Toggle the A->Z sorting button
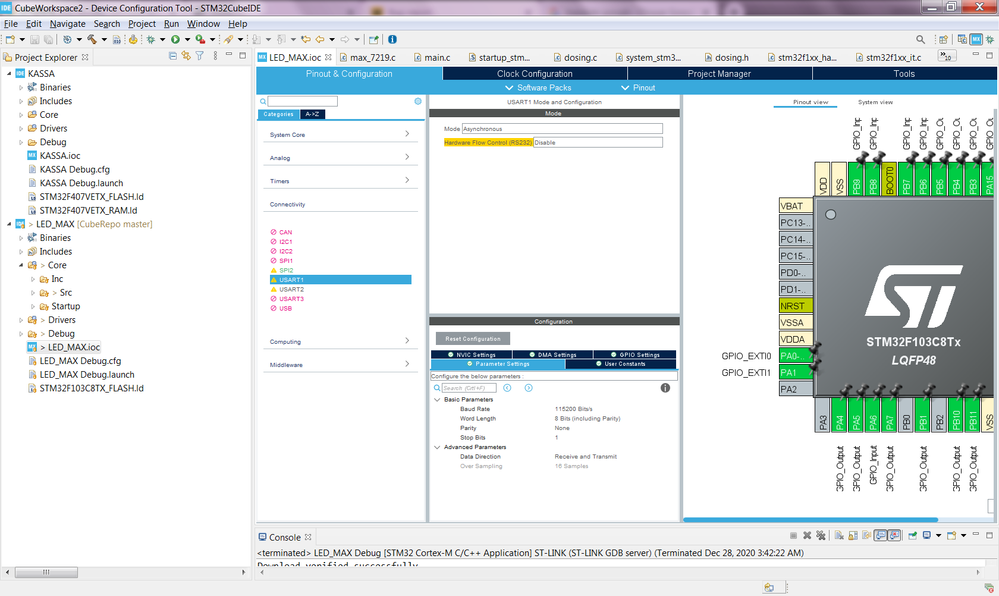 (x=312, y=114)
